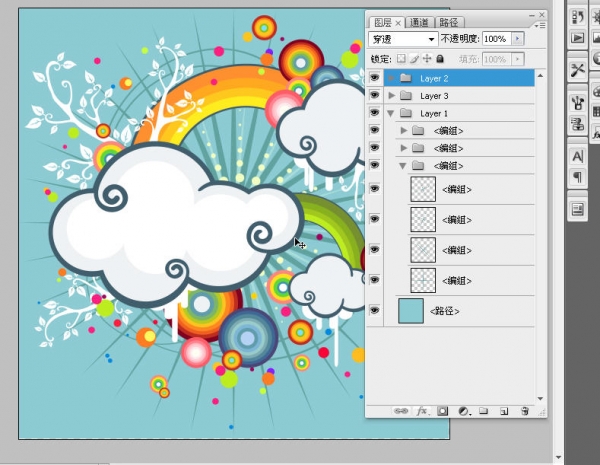Hide the 路径 background layer
This screenshot has height=465, width=600.
[375, 311]
